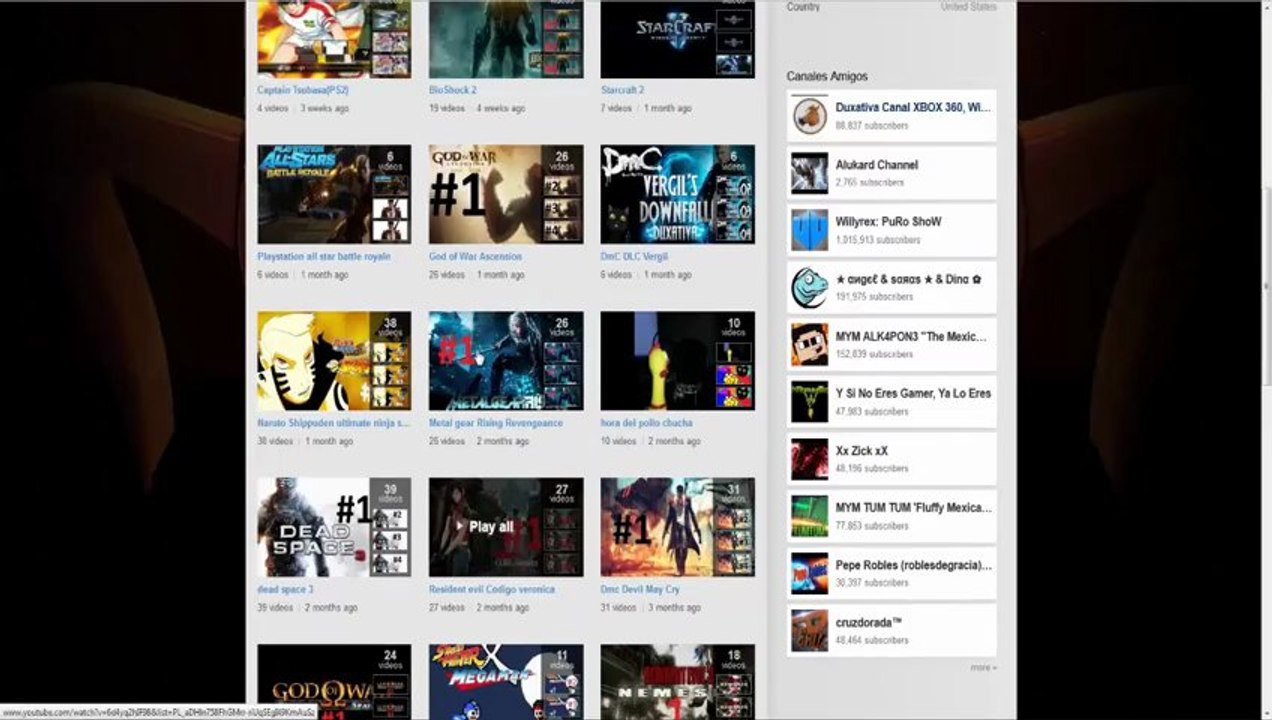Open Captain Tsubasa(PS2) playlist link
Viewport: 1272px width, 720px height.
303,90
